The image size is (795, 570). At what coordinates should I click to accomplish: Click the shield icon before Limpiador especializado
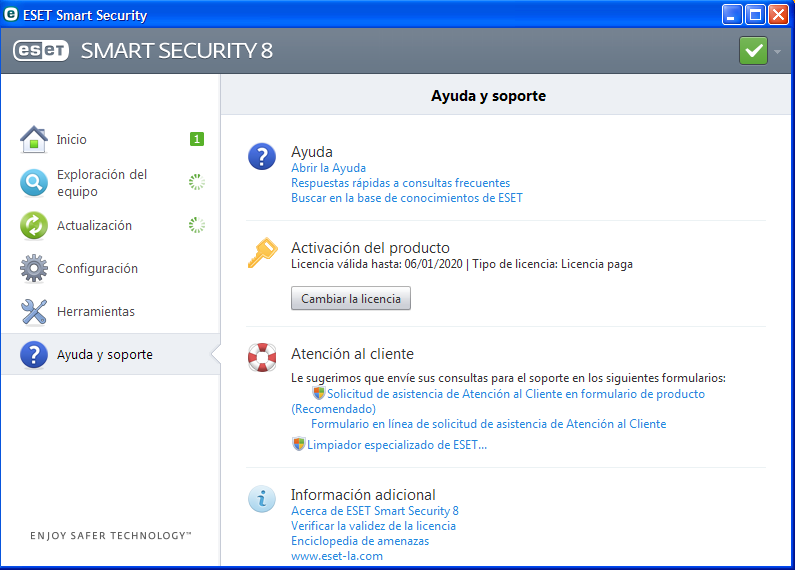(299, 444)
